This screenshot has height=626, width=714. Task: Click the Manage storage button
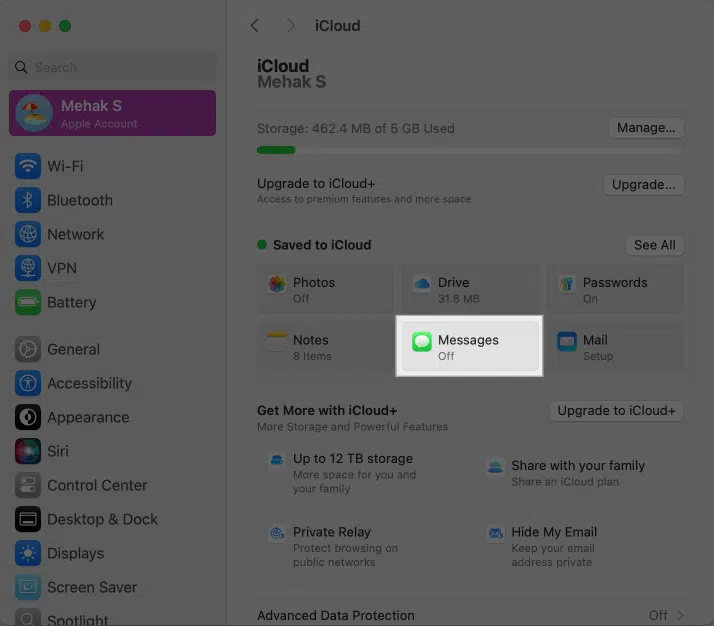click(646, 128)
